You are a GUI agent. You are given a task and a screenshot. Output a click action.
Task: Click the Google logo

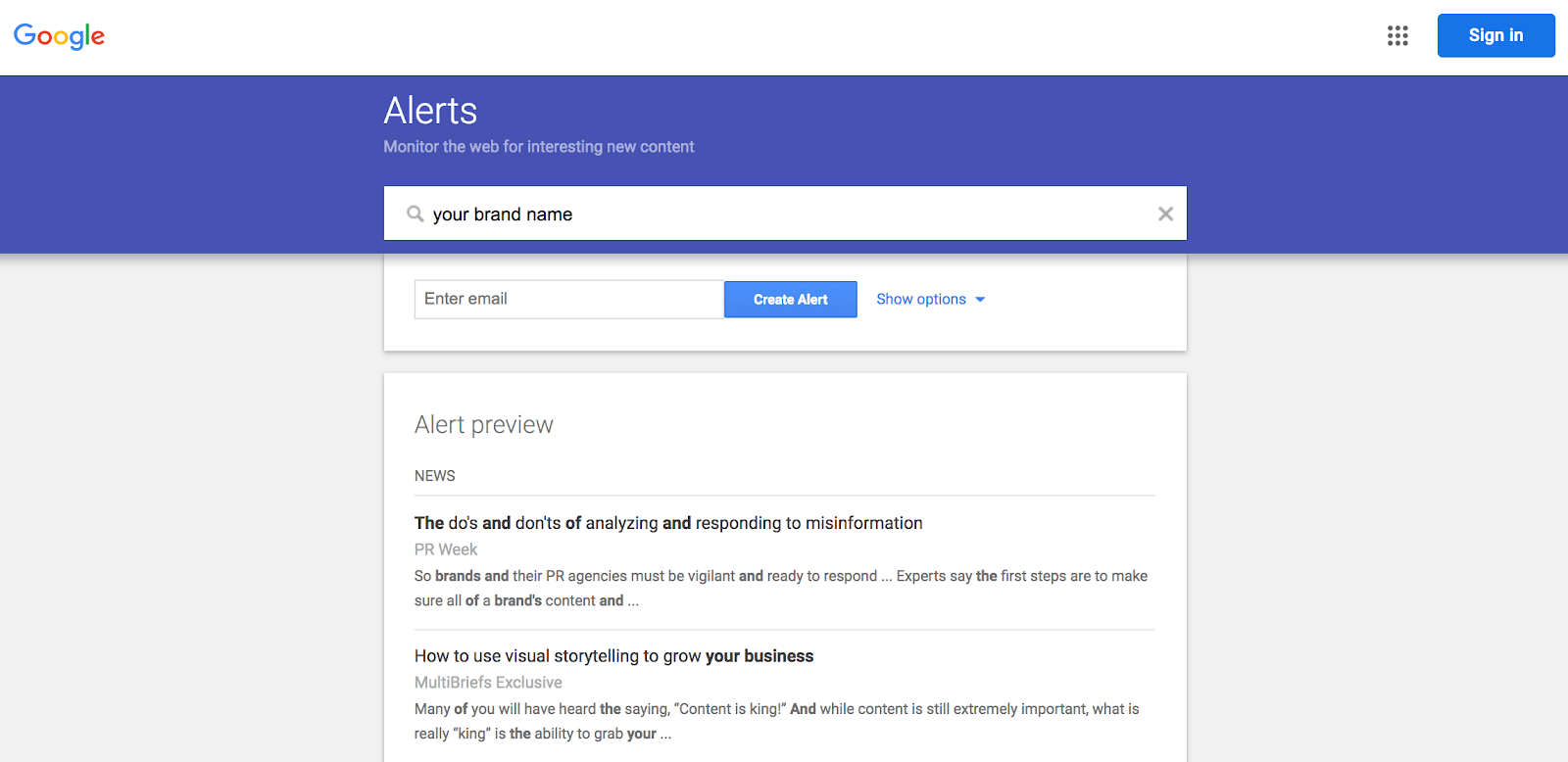[59, 36]
